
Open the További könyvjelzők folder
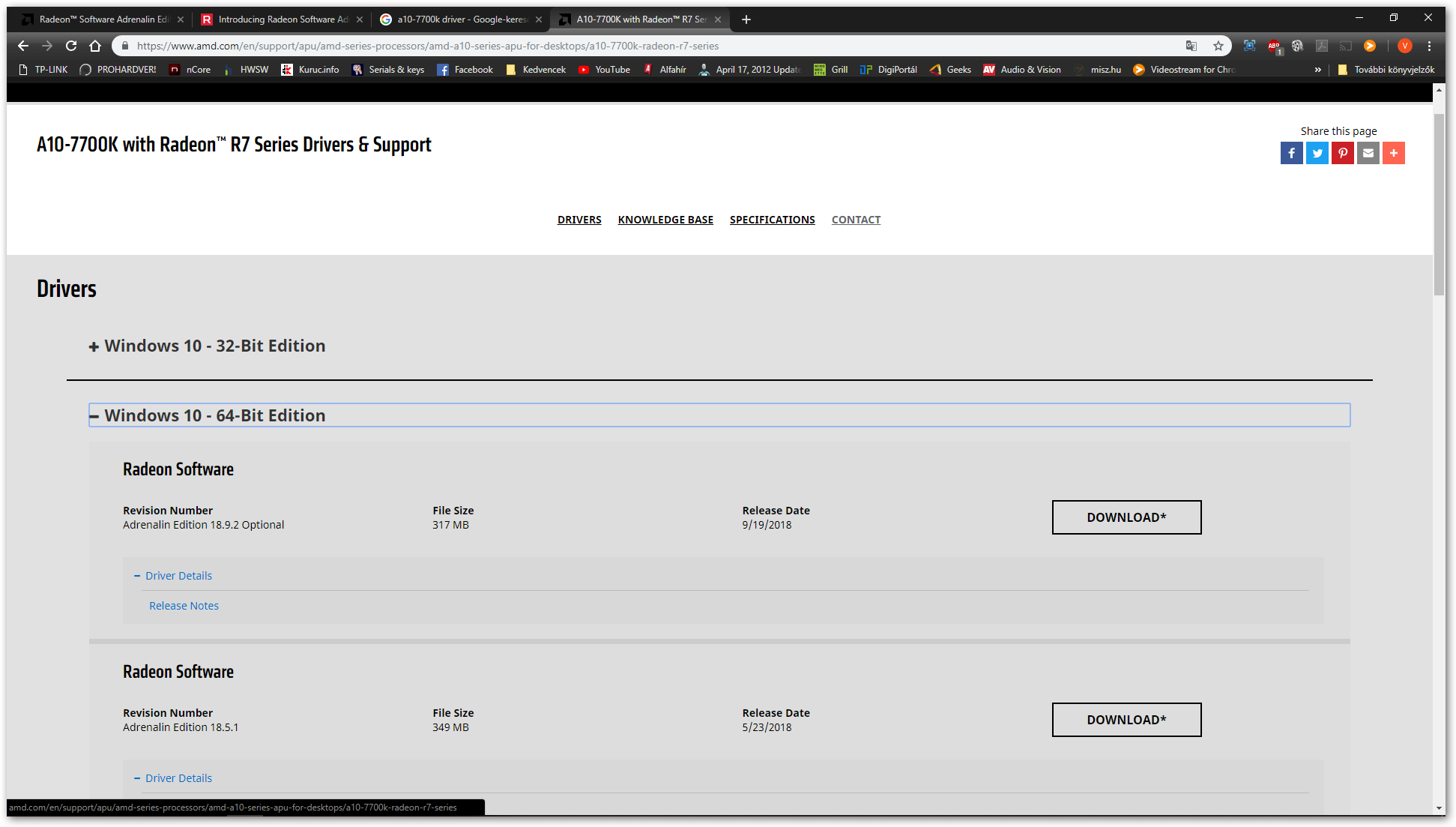(x=1386, y=70)
